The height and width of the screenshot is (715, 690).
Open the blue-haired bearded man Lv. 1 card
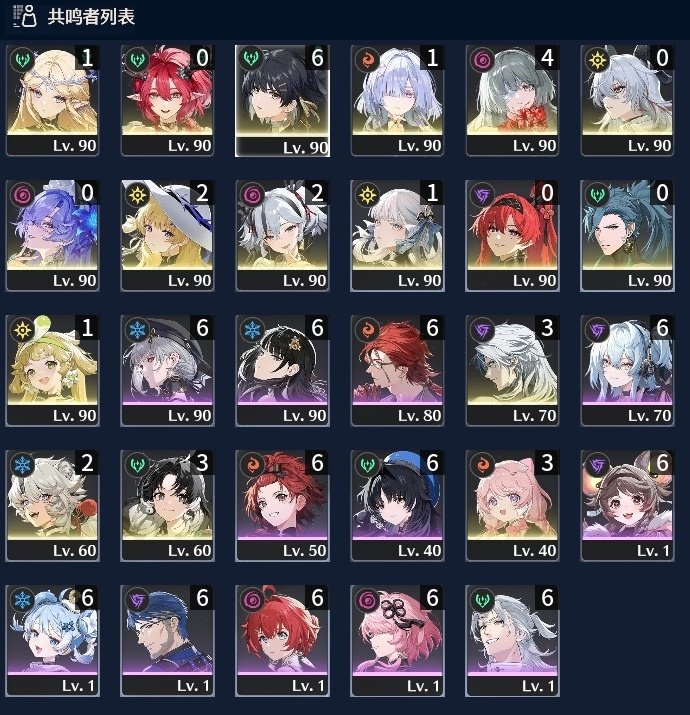(167, 640)
